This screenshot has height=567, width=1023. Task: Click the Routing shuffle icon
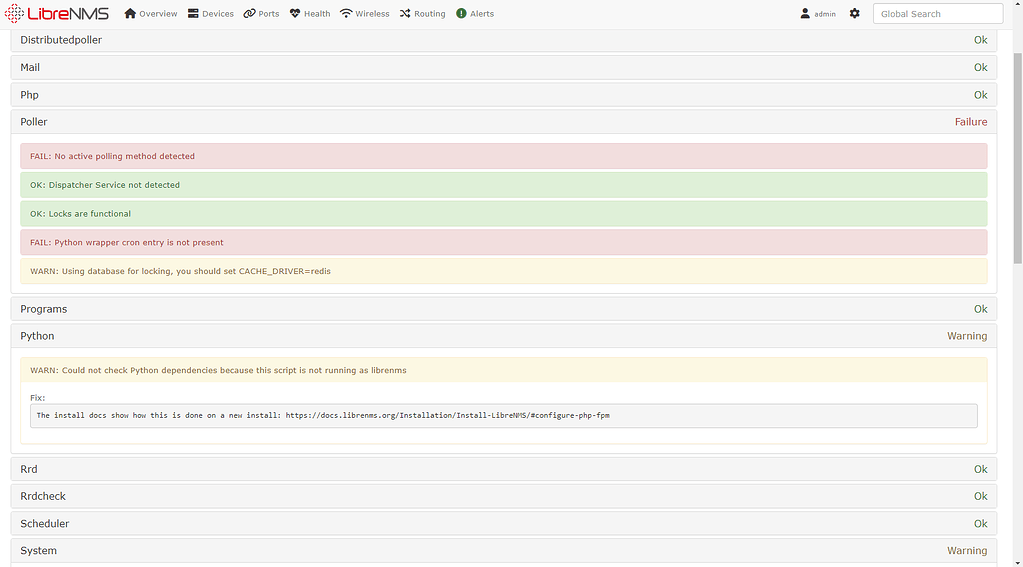405,13
